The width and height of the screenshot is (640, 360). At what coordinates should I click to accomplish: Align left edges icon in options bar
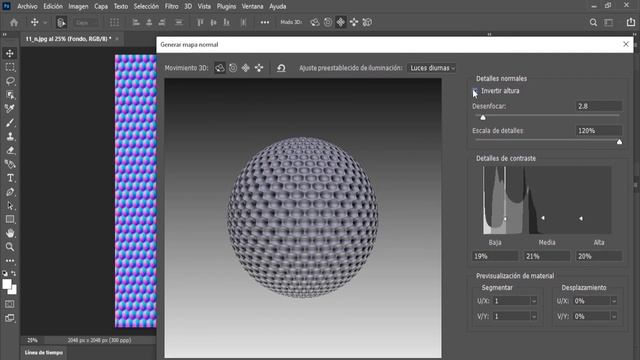136,22
